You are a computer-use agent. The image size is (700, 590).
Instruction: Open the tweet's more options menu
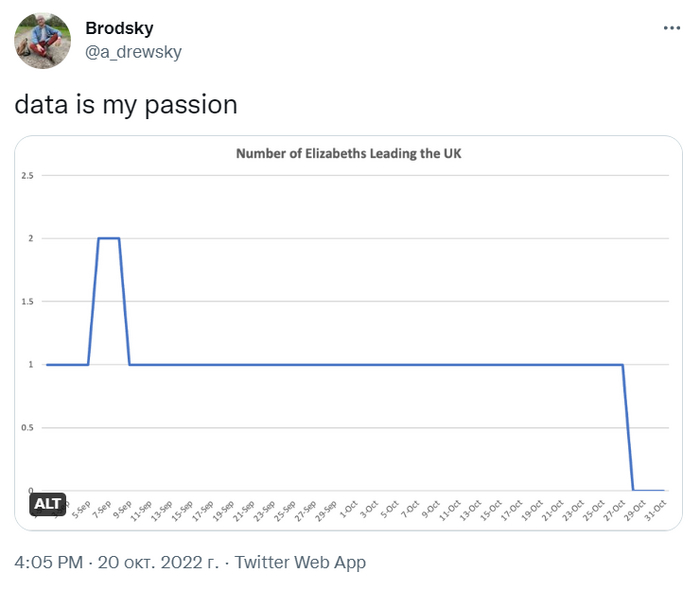coord(671,28)
